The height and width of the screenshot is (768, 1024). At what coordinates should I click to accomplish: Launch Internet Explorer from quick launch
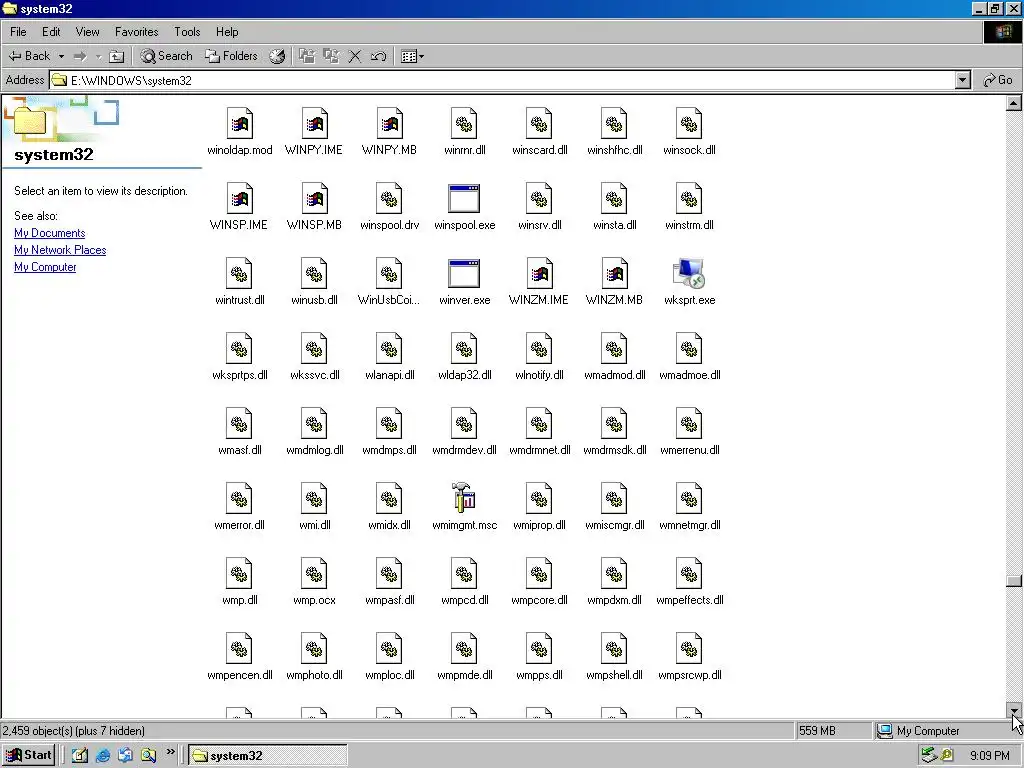coord(103,755)
